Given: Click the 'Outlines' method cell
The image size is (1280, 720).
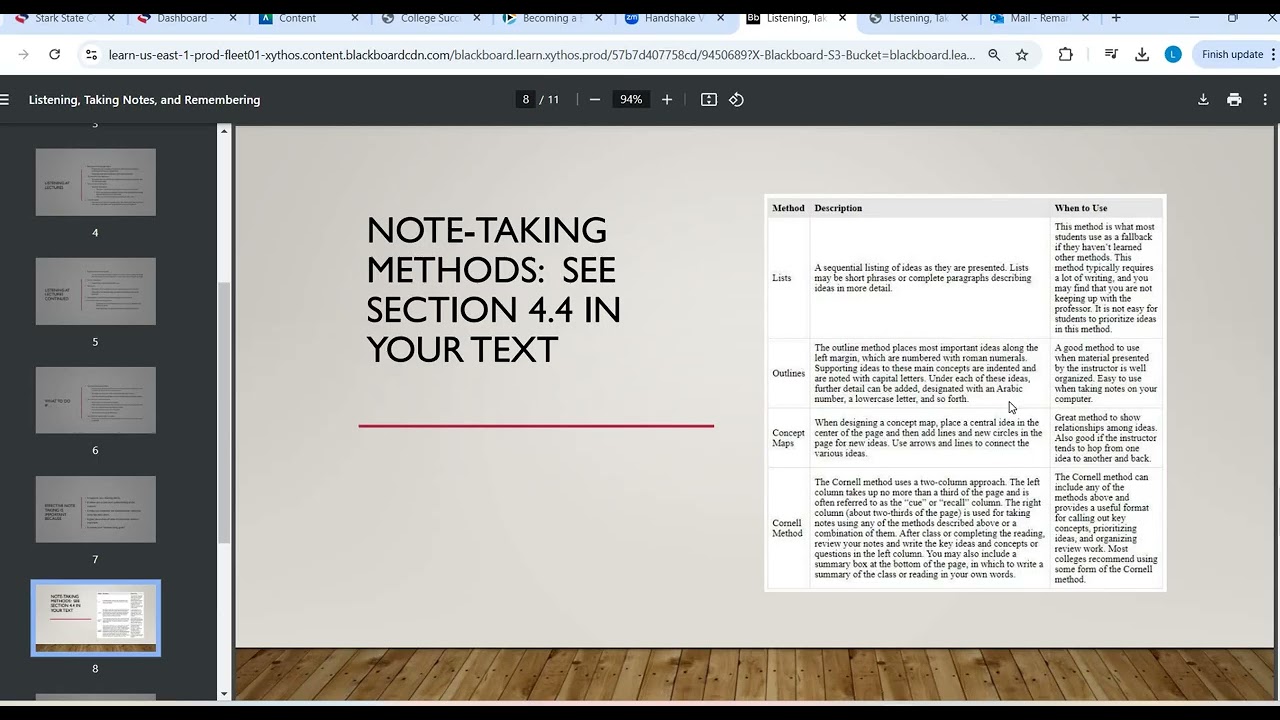Looking at the screenshot, I should pos(788,373).
